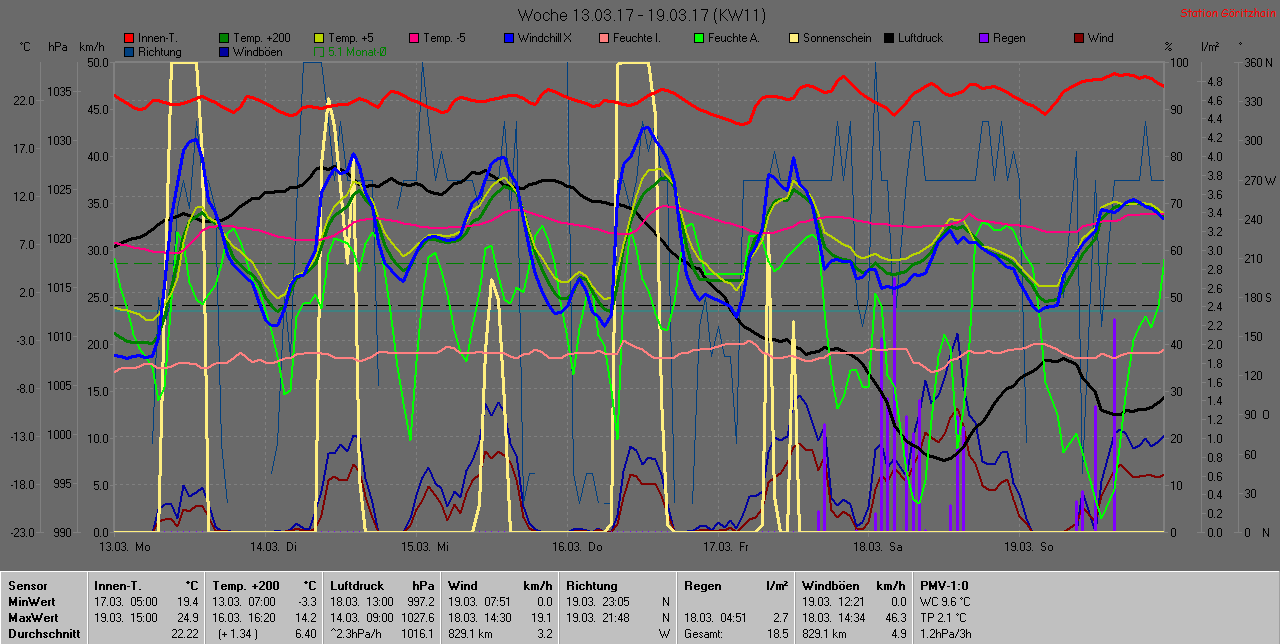Viewport: 1280px width, 644px height.
Task: Click the green Temp. +200 legend swatch
Action: 224,38
